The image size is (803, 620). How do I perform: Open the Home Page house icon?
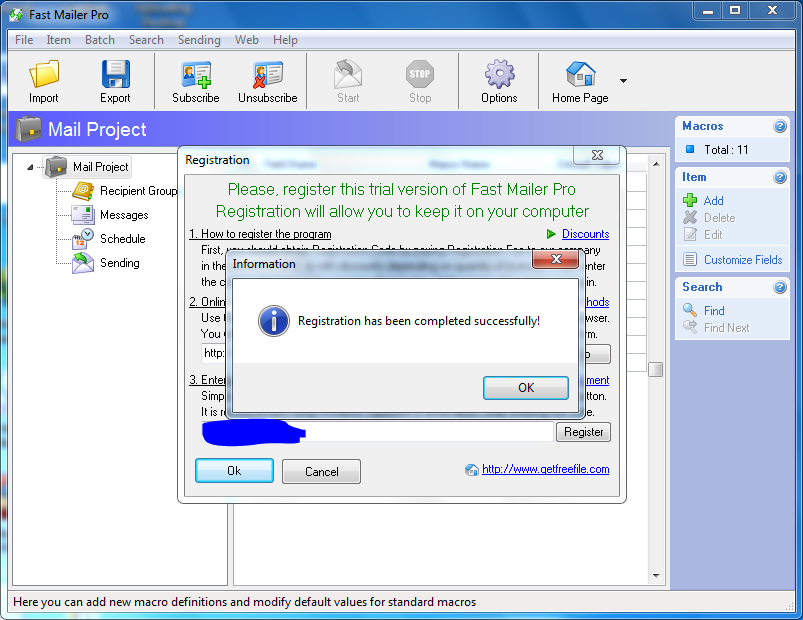(x=580, y=74)
